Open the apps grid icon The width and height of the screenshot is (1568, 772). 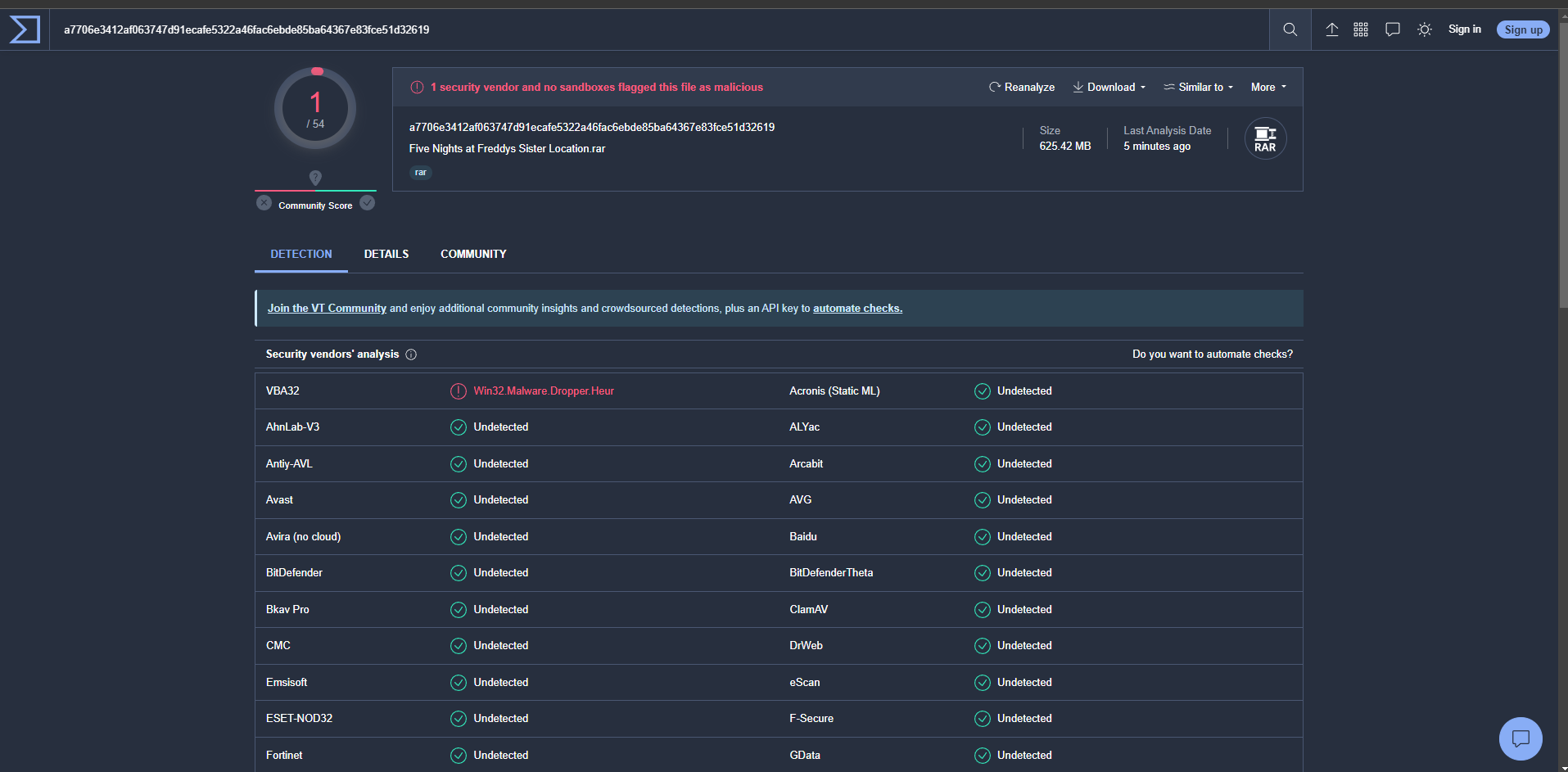tap(1361, 29)
